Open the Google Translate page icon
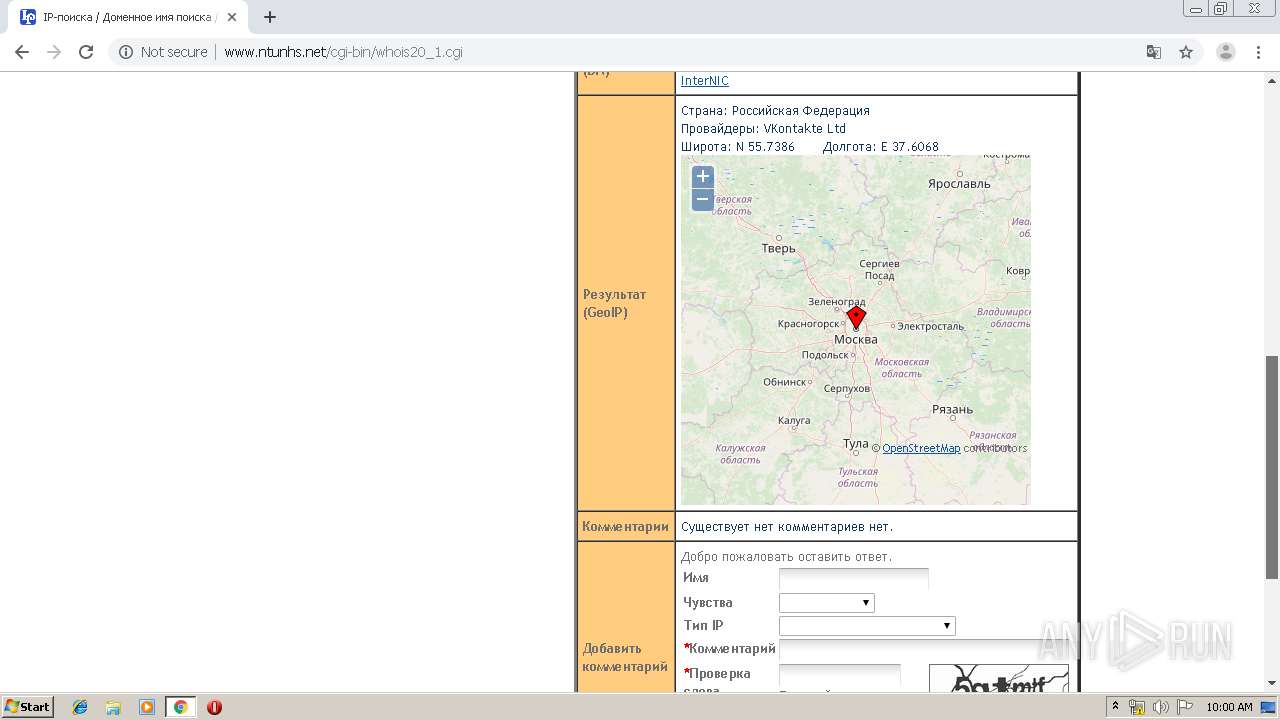The width and height of the screenshot is (1280, 720). coord(1153,52)
